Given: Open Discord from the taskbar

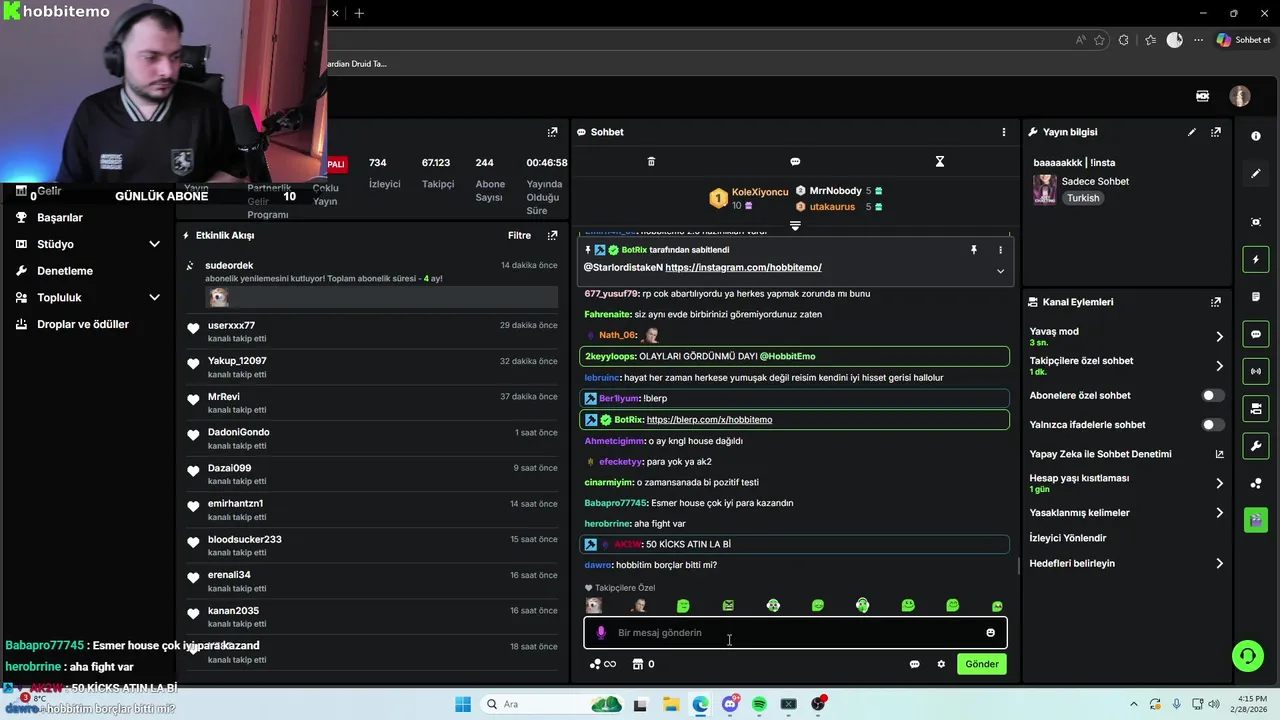Looking at the screenshot, I should 730,705.
